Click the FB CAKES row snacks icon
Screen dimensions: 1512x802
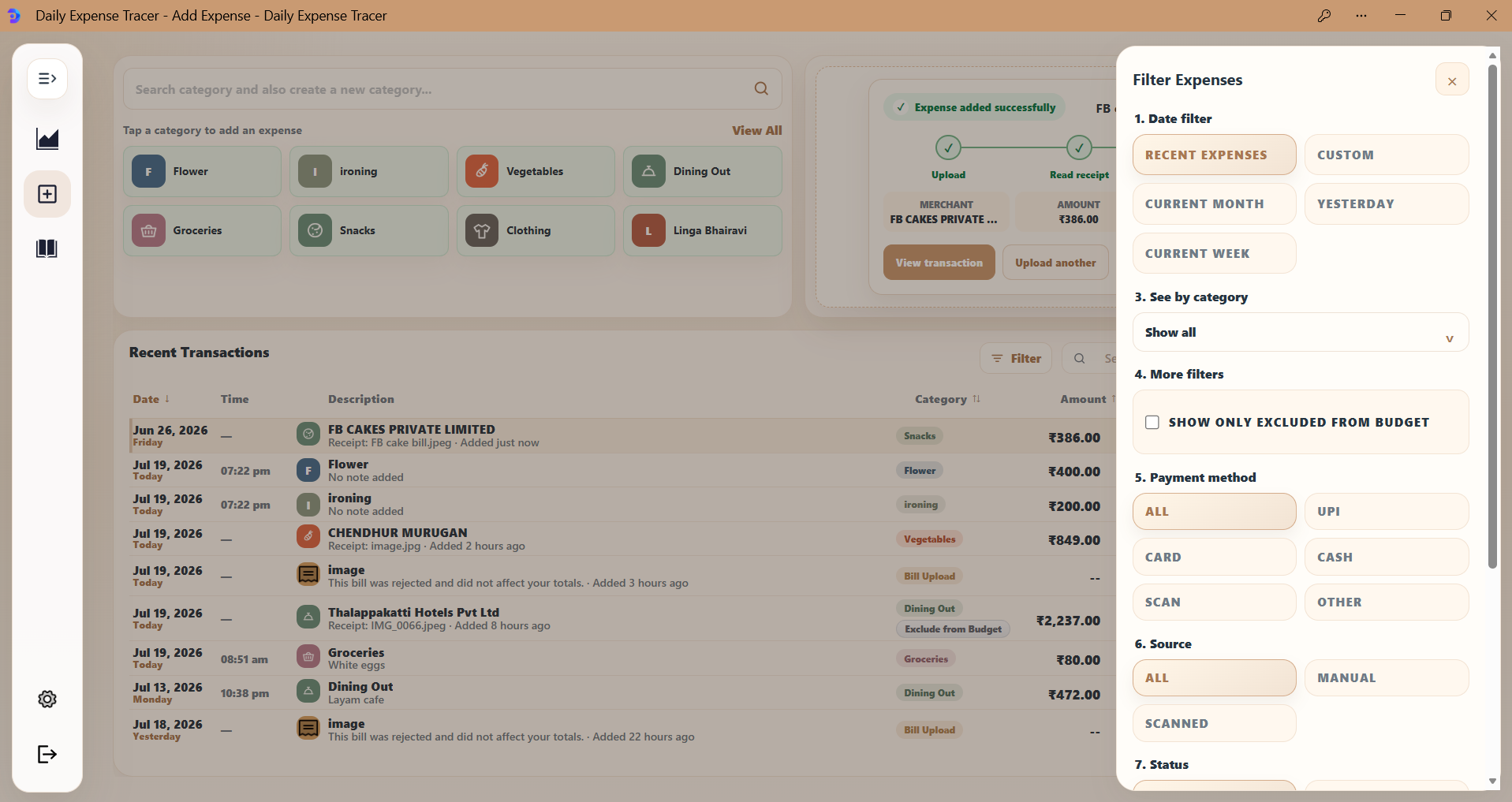point(308,434)
